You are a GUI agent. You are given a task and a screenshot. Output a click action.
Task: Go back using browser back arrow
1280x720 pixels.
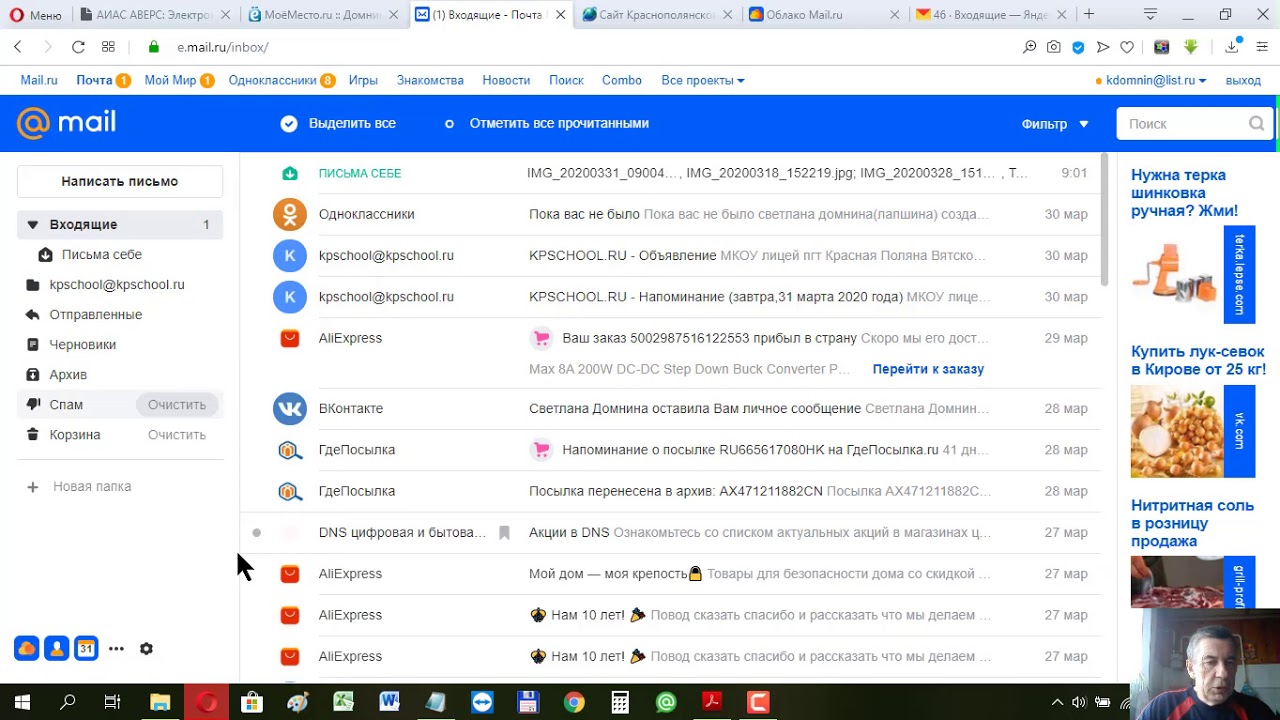(18, 47)
